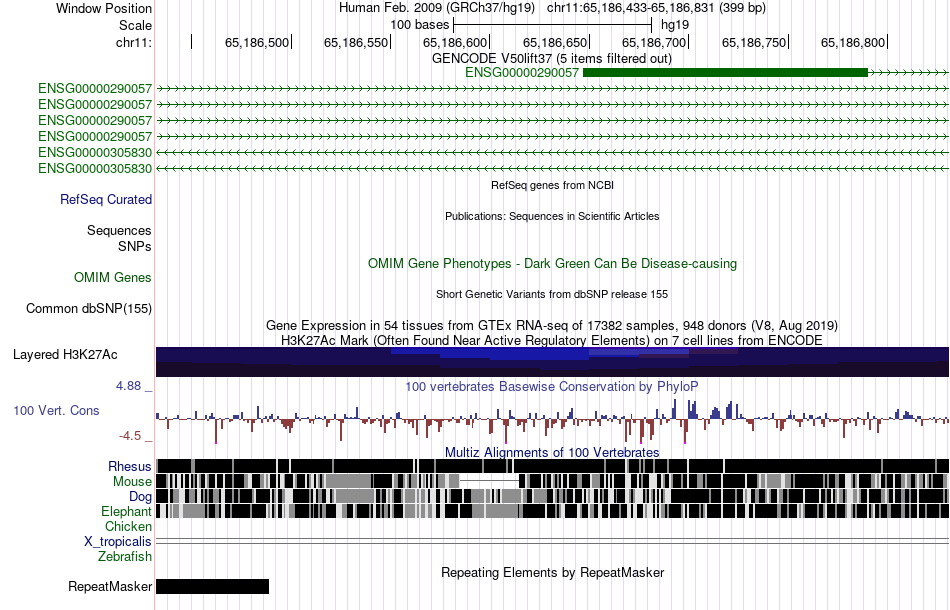Click the X_tropicalis alignment label
Viewport: 950px width, 610px height.
118,542
